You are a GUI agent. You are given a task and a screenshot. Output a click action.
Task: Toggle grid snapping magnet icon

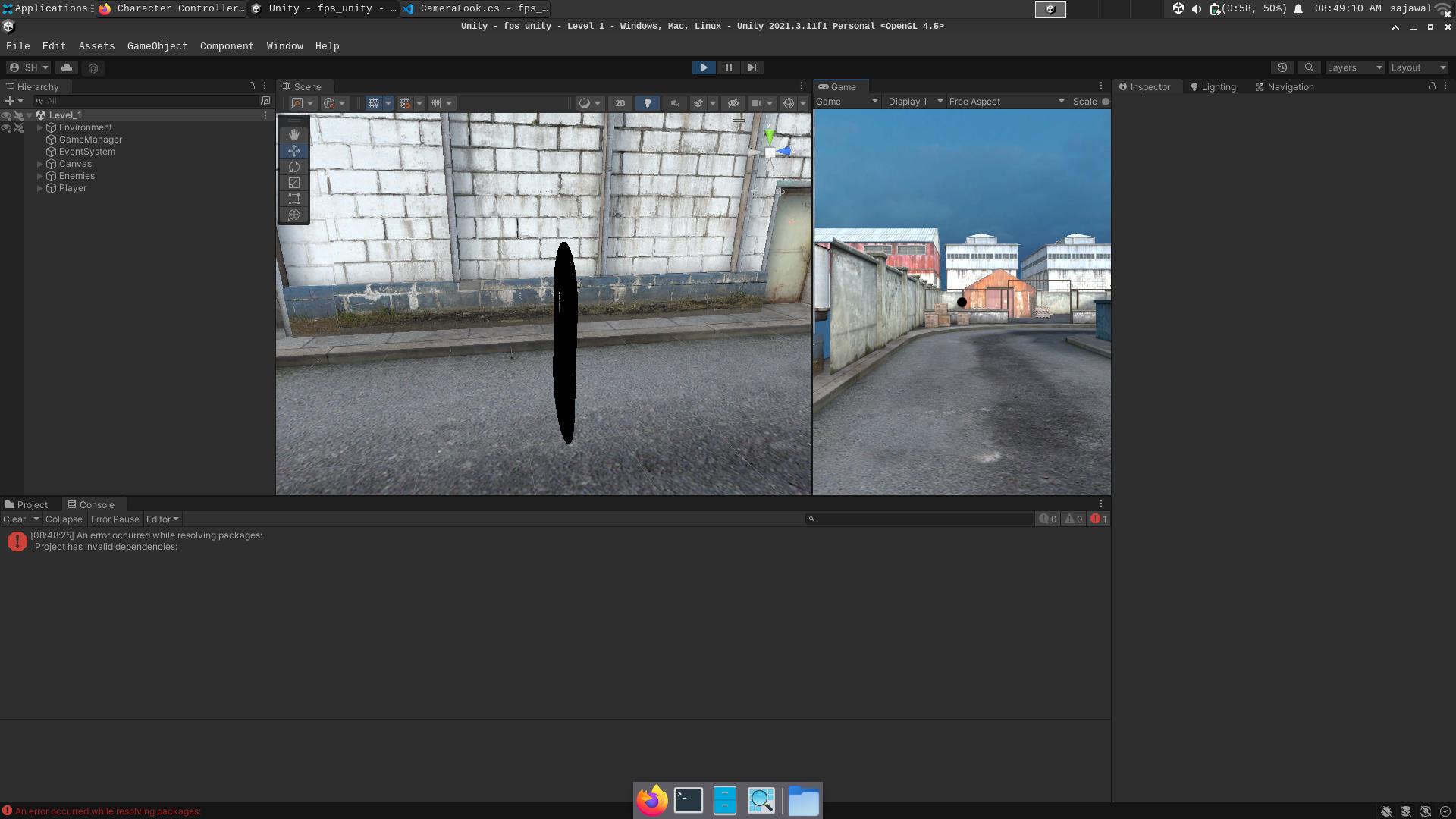405,103
